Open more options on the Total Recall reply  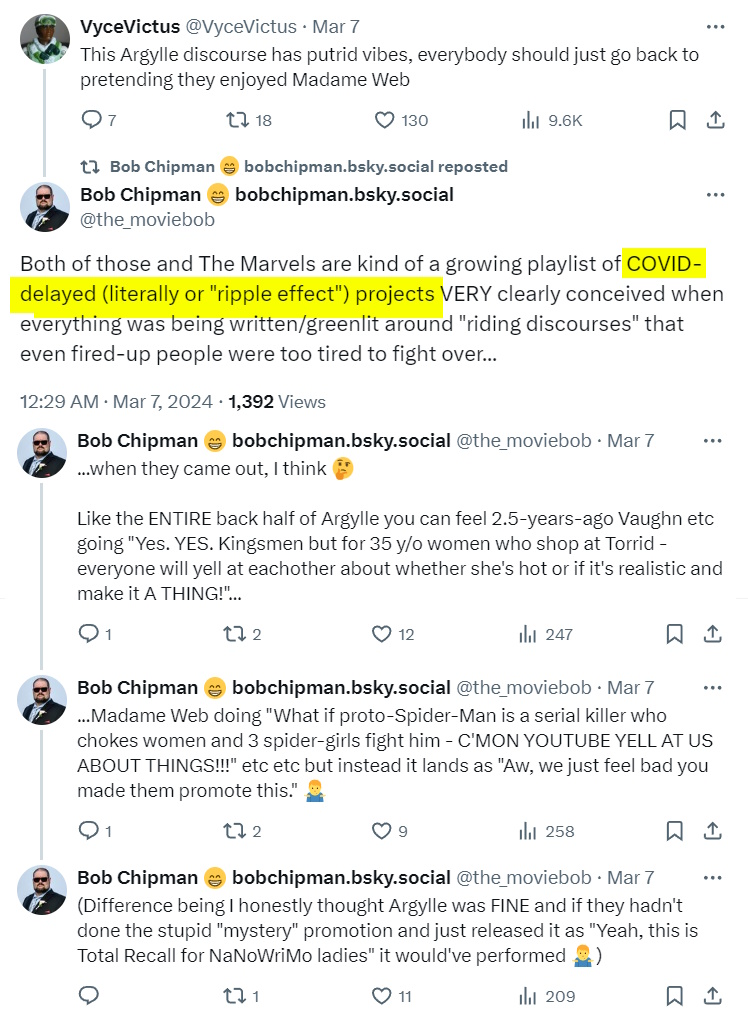pos(715,878)
